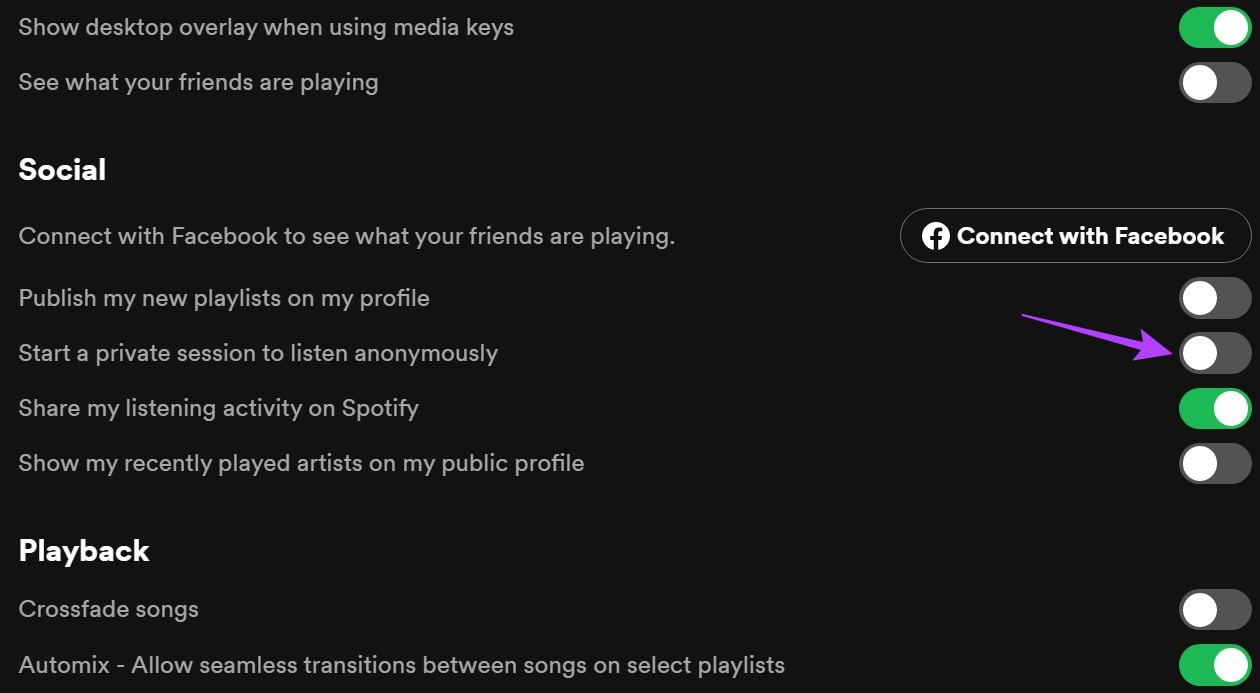Screen dimensions: 1260x693
Task: Disable the desktop overlay for media keys toggle
Action: (x=1215, y=27)
